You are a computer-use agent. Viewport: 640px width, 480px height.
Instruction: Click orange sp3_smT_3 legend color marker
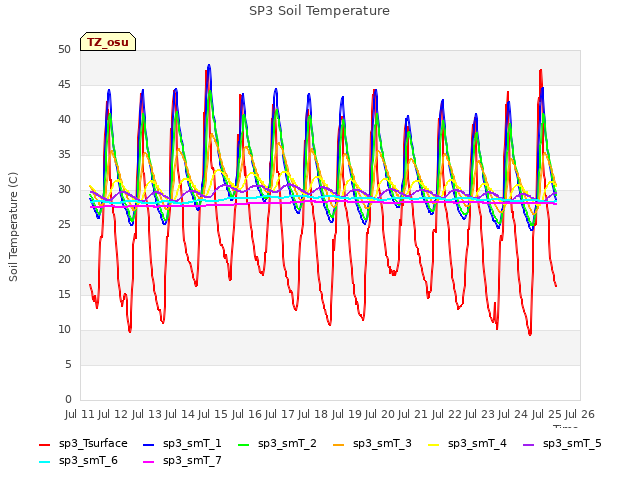click(339, 444)
